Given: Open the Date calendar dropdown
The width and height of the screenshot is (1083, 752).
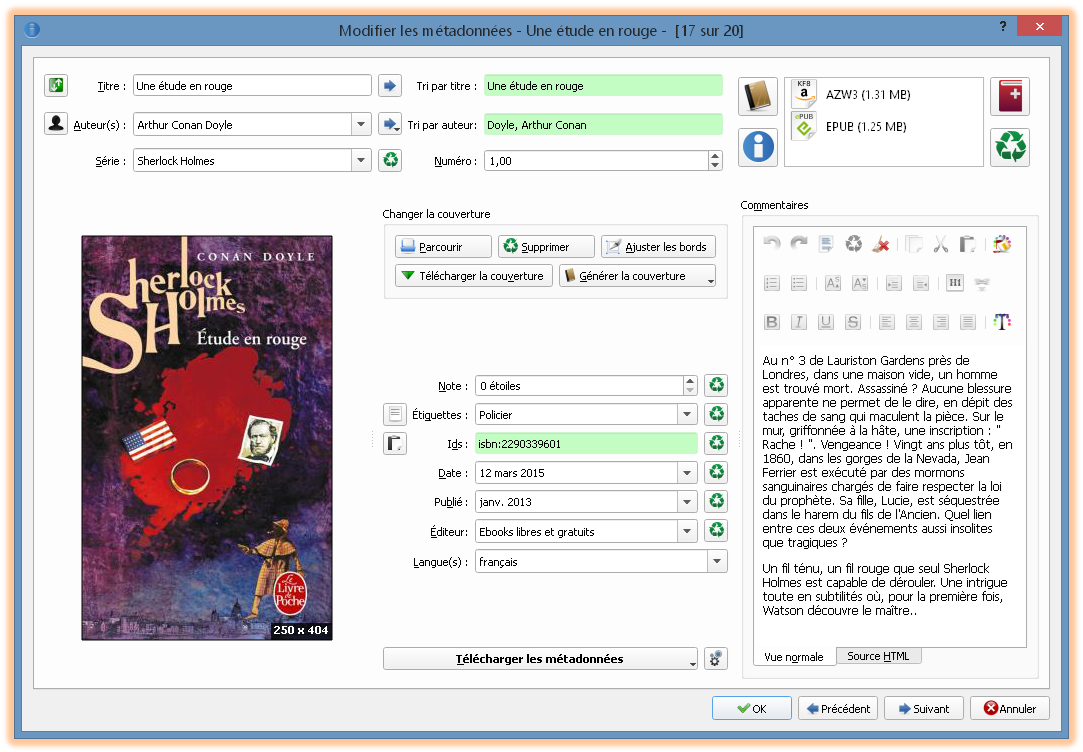Looking at the screenshot, I should click(687, 472).
